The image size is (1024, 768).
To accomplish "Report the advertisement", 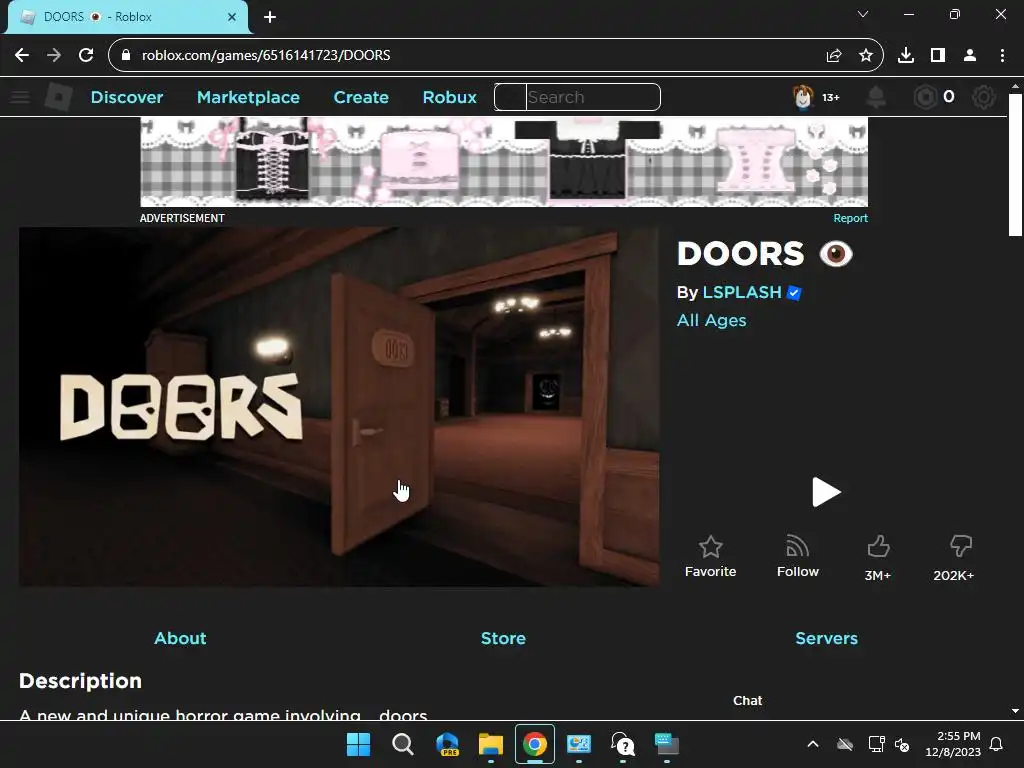I will [850, 218].
